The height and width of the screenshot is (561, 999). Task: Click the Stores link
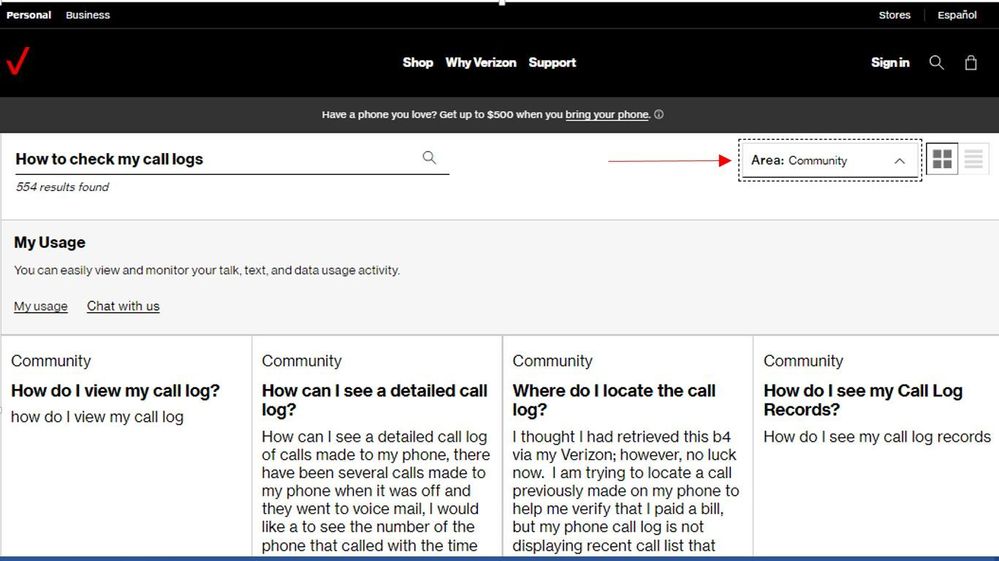(895, 15)
